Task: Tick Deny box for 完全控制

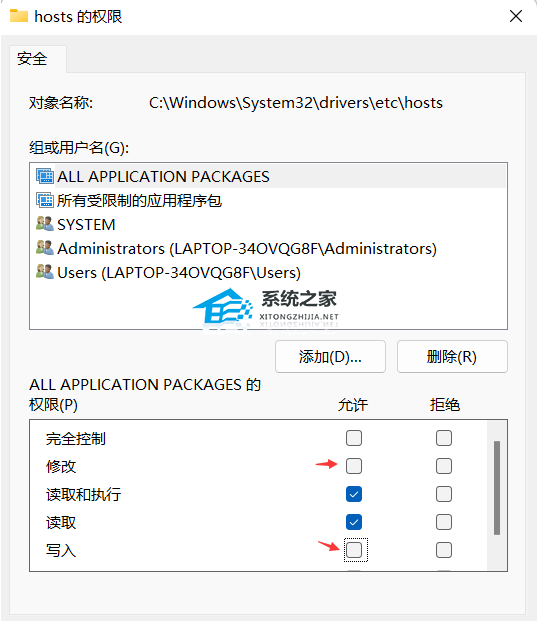Action: pyautogui.click(x=444, y=438)
